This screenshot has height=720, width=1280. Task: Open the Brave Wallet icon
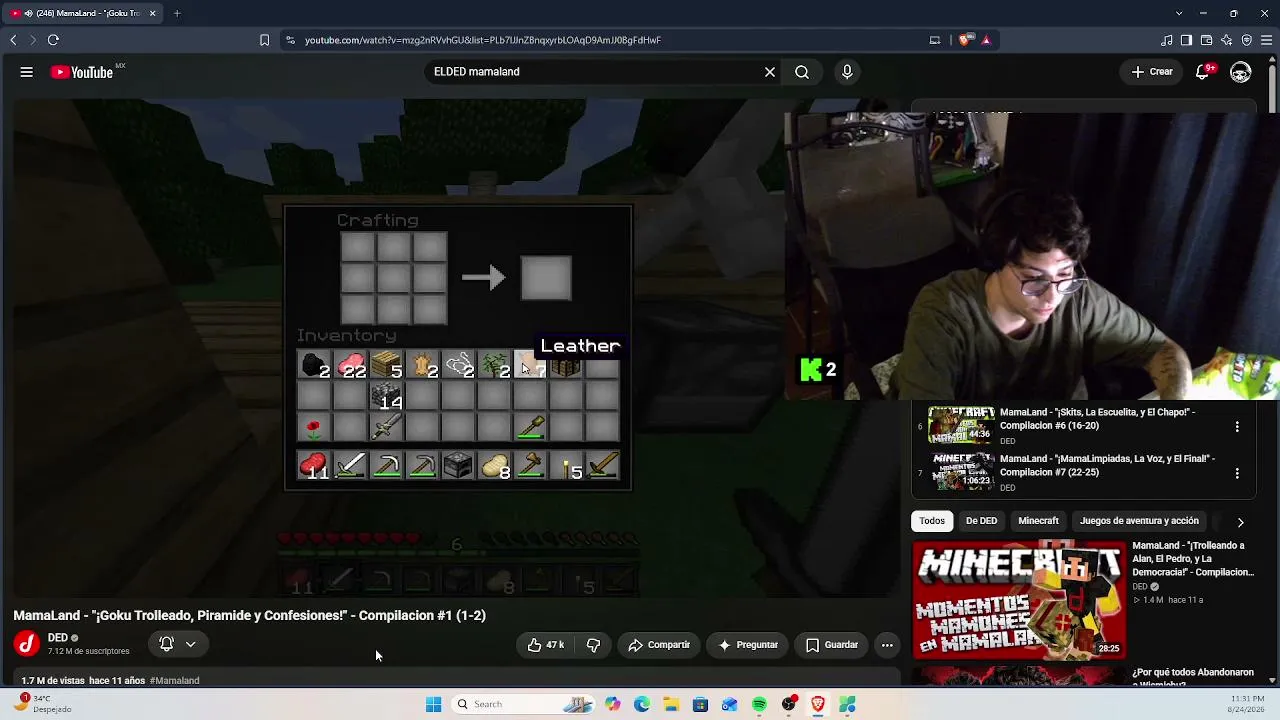point(1206,40)
